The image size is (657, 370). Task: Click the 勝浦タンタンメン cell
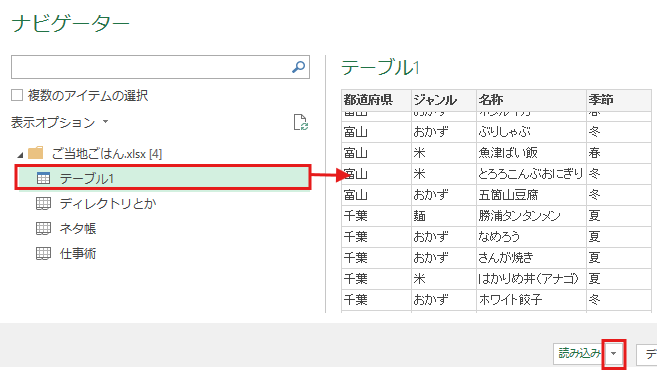pos(531,216)
